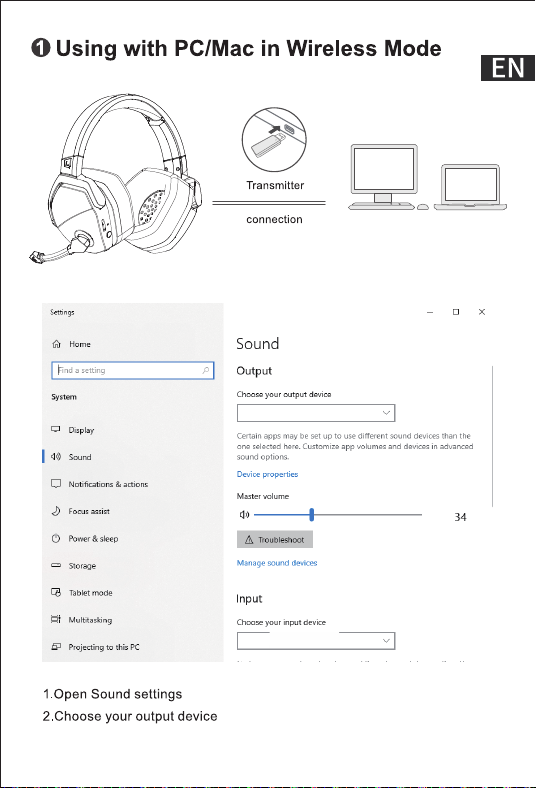Click the Sound speaker icon in sidebar
Screen dimensions: 536x788
[x=56, y=457]
